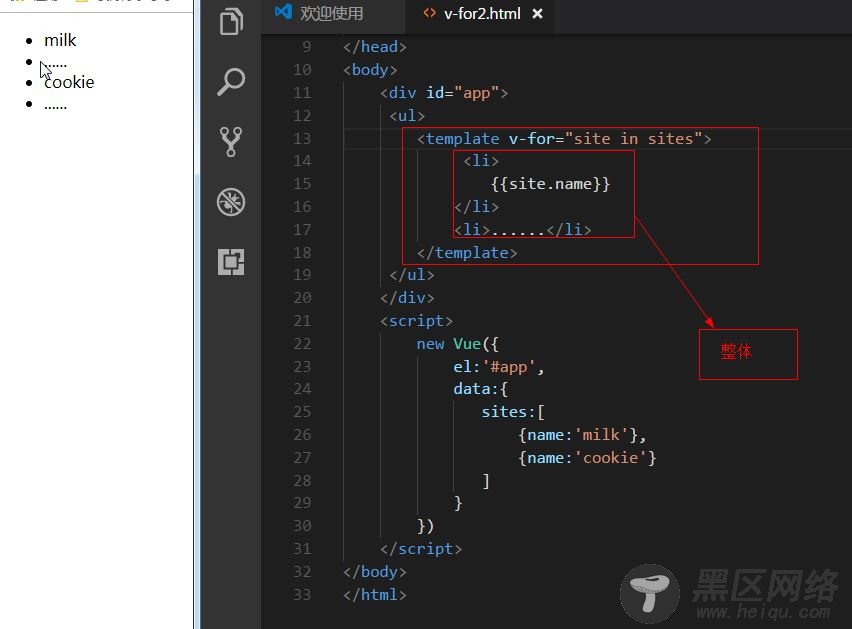Click the {{site.name}} expression
Viewport: 852px width, 629px height.
click(x=550, y=184)
